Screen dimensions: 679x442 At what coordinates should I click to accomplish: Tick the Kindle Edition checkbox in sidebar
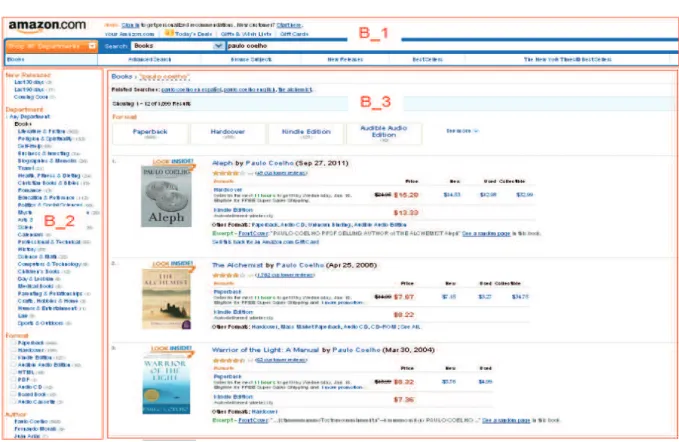pyautogui.click(x=14, y=357)
